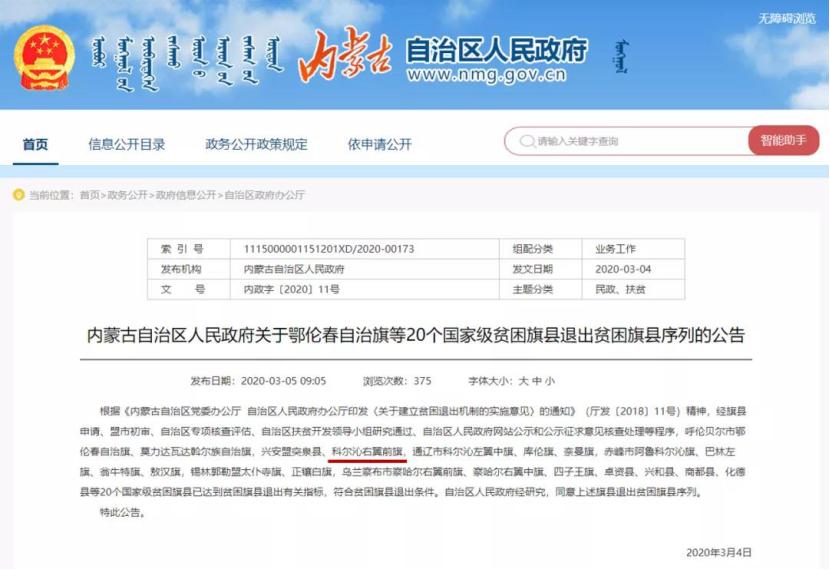The image size is (830, 570).
Task: Focus the keyword search input field
Action: tap(627, 141)
